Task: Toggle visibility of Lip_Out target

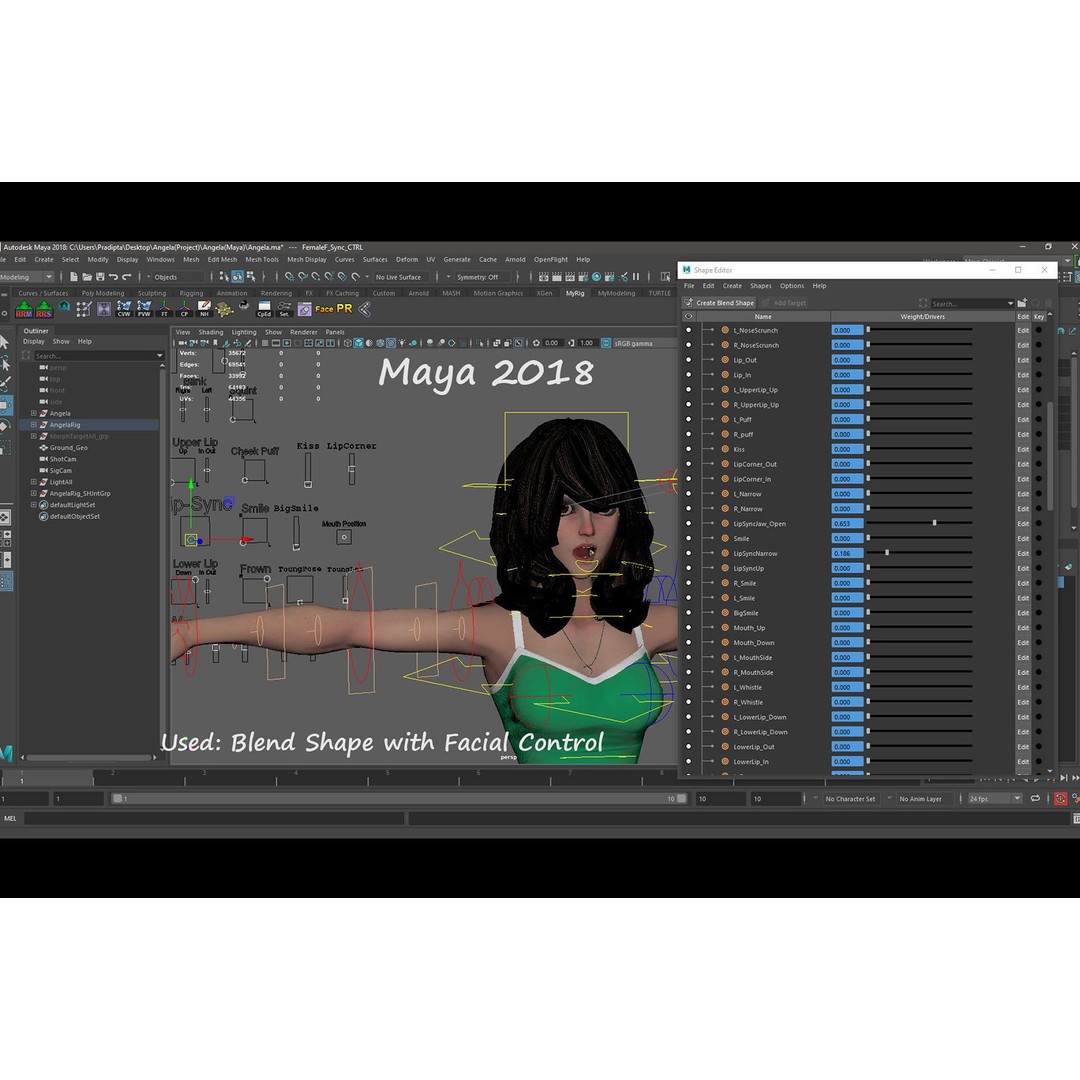Action: click(688, 360)
